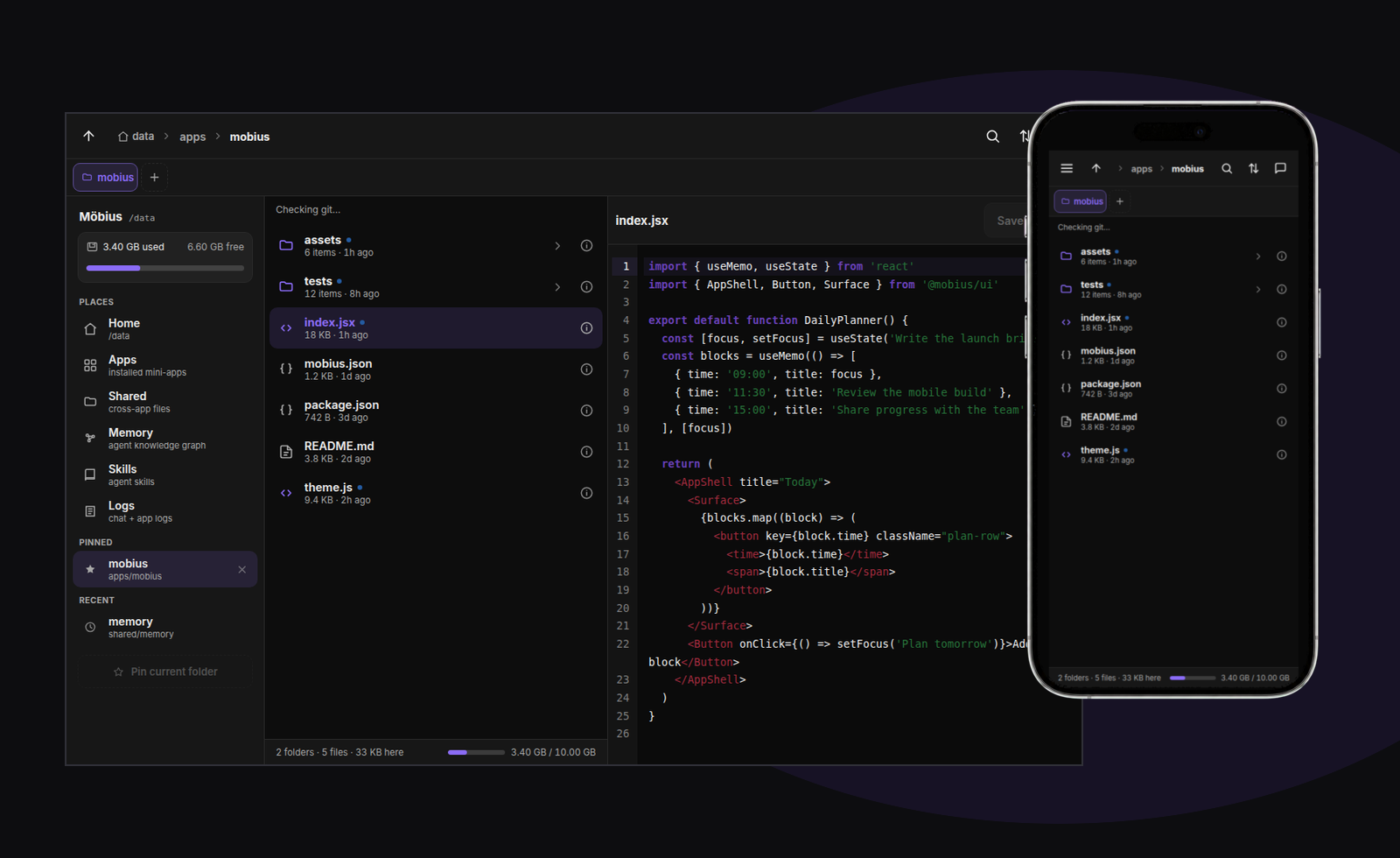Tap sort arrows icon on phone

pos(1253,168)
